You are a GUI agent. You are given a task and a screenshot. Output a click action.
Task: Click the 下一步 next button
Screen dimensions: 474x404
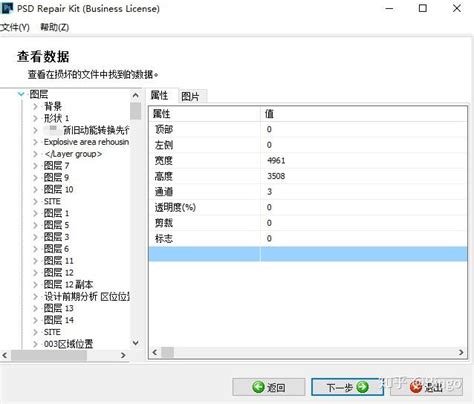click(x=347, y=387)
